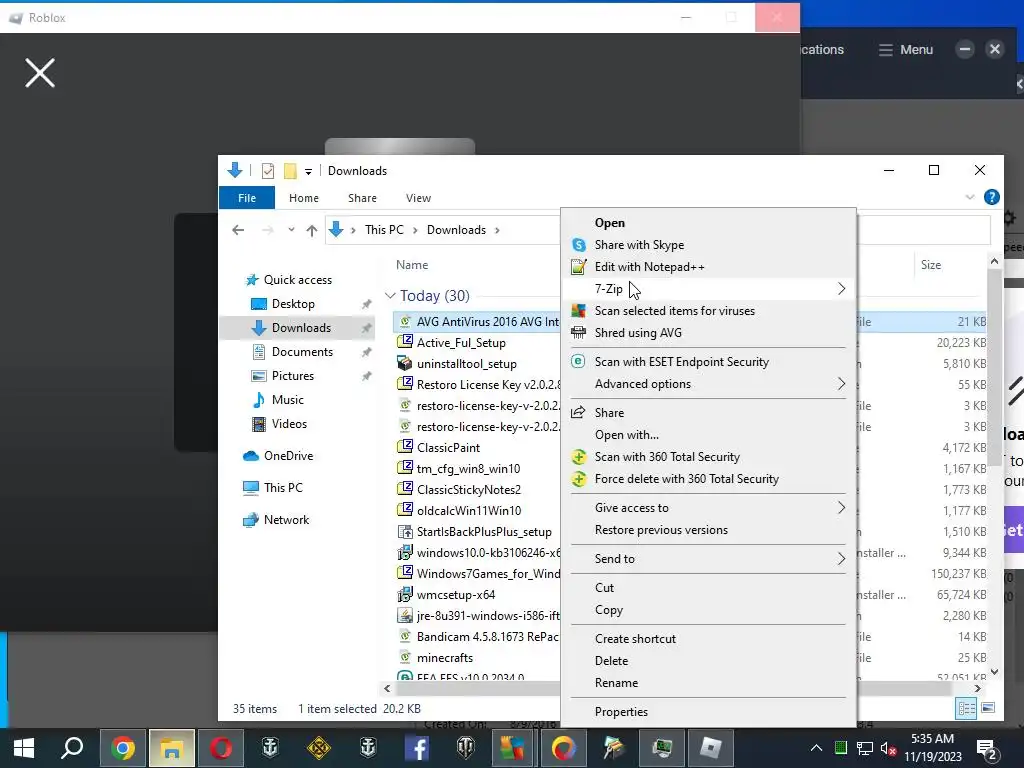
Task: Click the AVG shredder icon
Action: coord(579,333)
